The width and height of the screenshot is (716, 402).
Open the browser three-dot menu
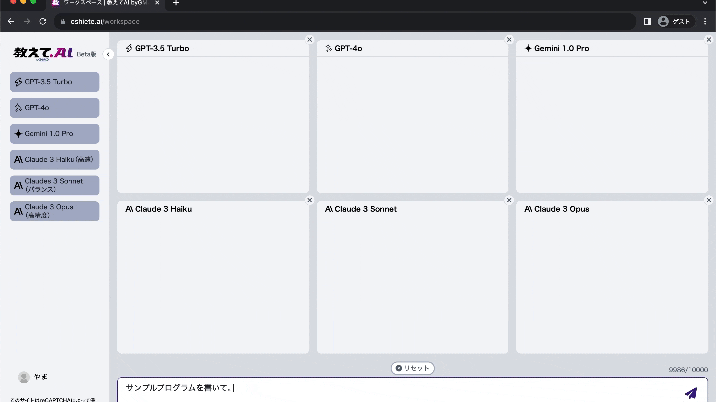(705, 21)
